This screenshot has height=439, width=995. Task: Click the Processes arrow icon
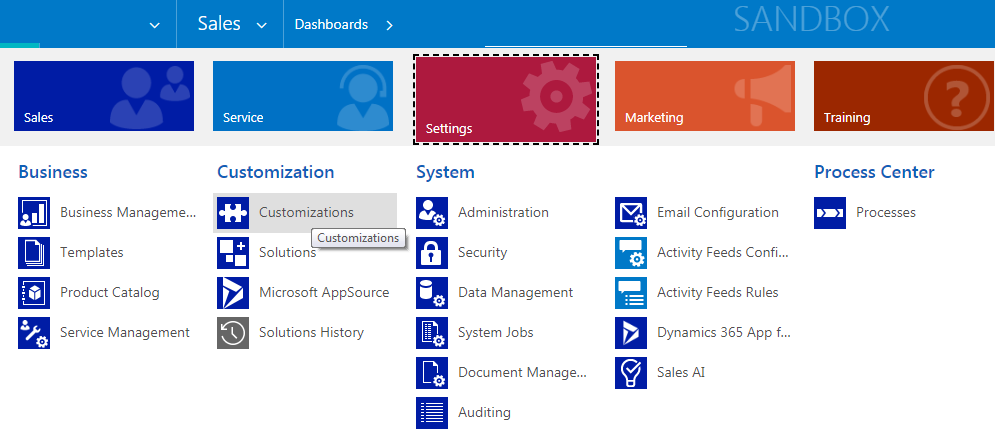[830, 213]
